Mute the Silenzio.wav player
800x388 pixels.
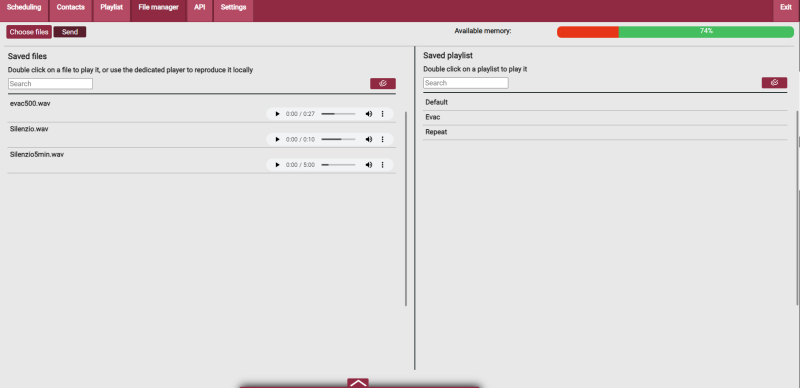click(x=368, y=139)
